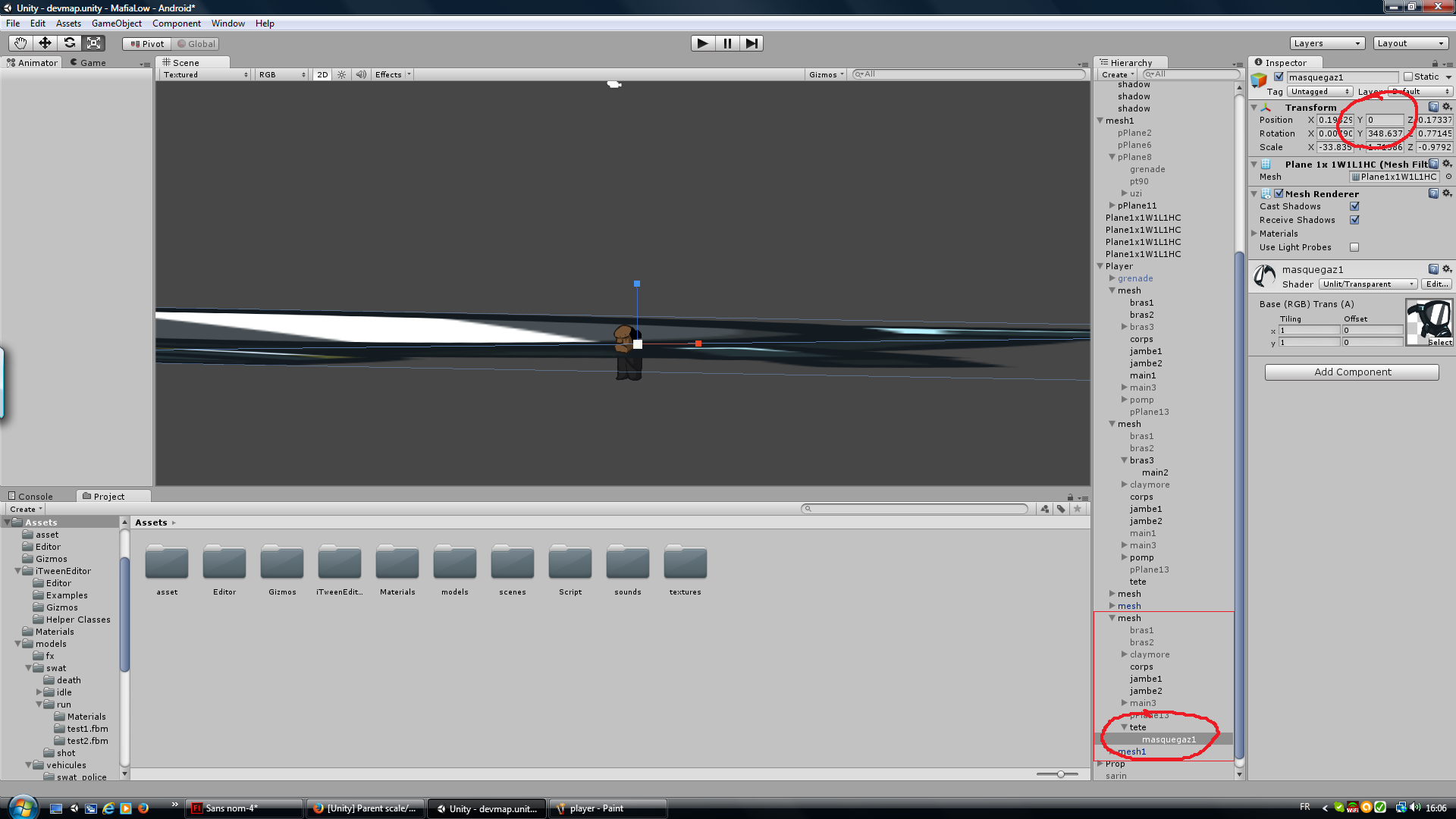Open the Layout dropdown
1456x819 pixels.
1411,43
